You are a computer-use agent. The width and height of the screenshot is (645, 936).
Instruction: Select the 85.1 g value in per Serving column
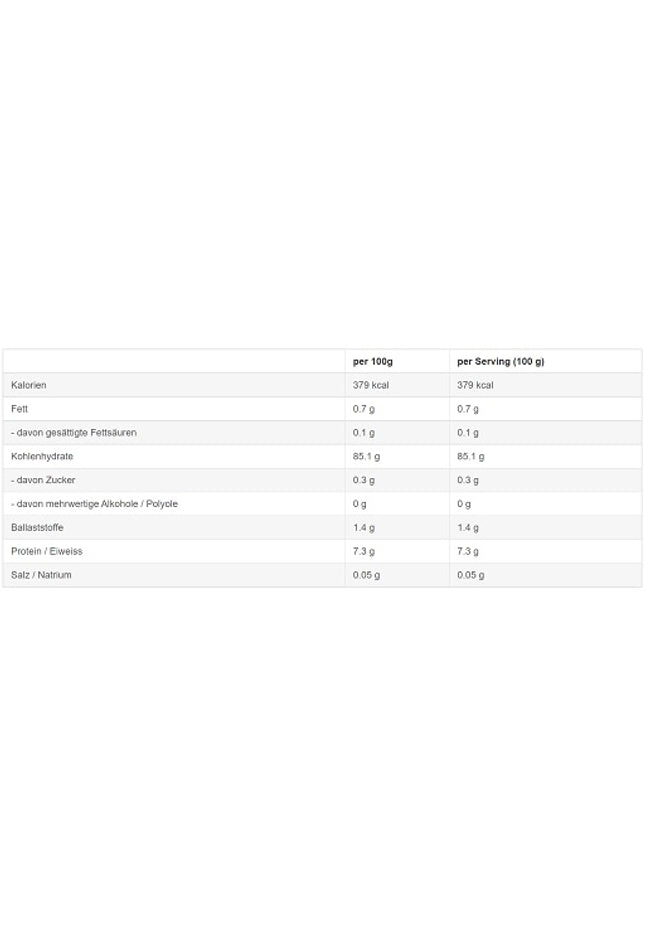471,456
